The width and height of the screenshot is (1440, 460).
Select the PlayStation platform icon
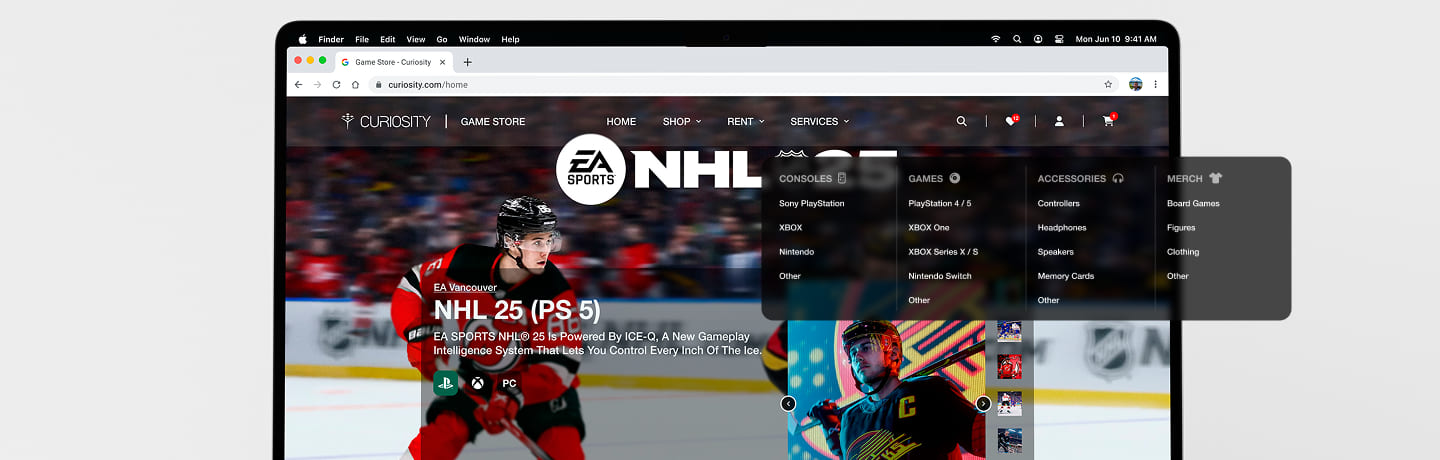pos(446,383)
